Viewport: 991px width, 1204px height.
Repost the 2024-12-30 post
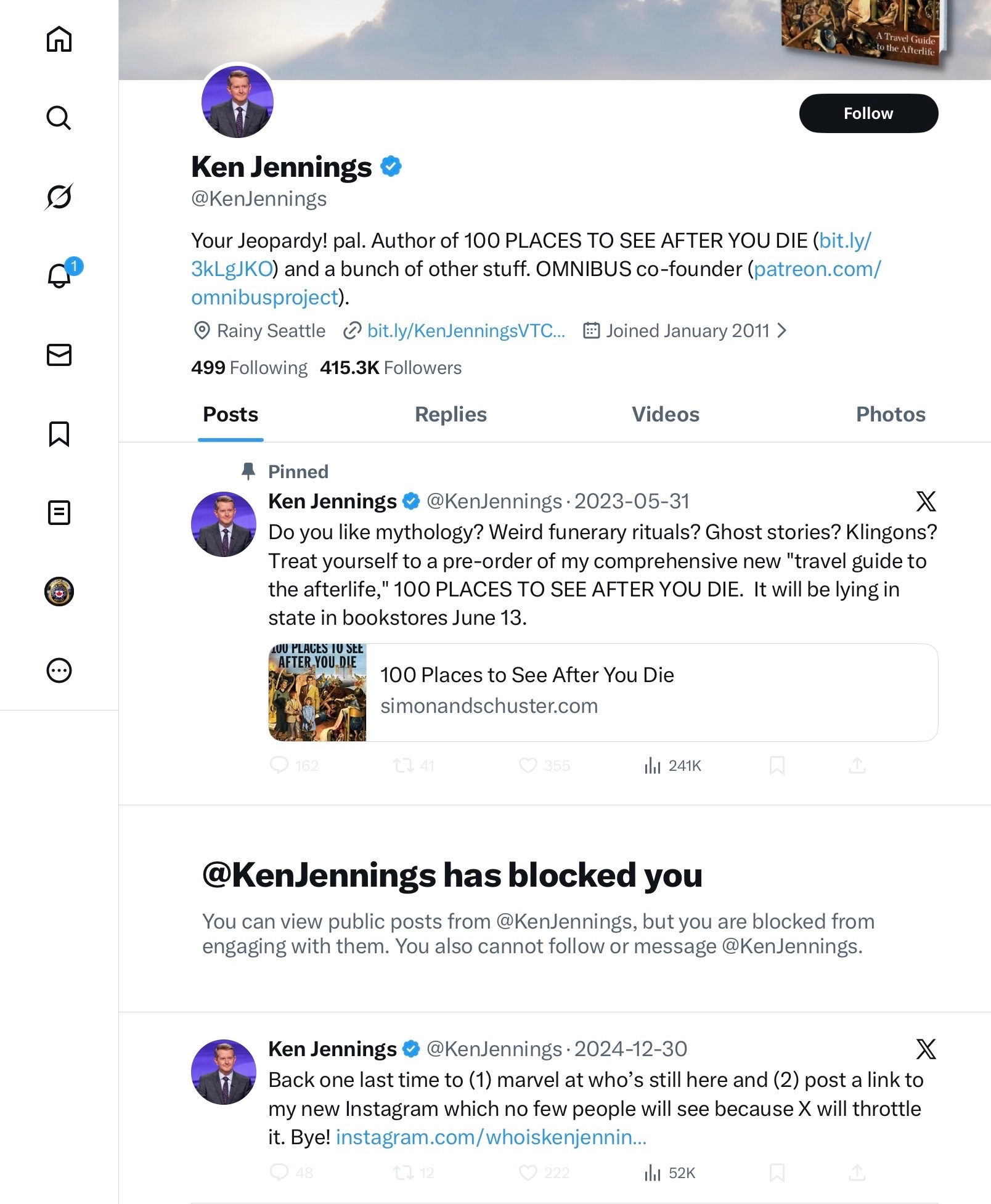coord(404,1173)
